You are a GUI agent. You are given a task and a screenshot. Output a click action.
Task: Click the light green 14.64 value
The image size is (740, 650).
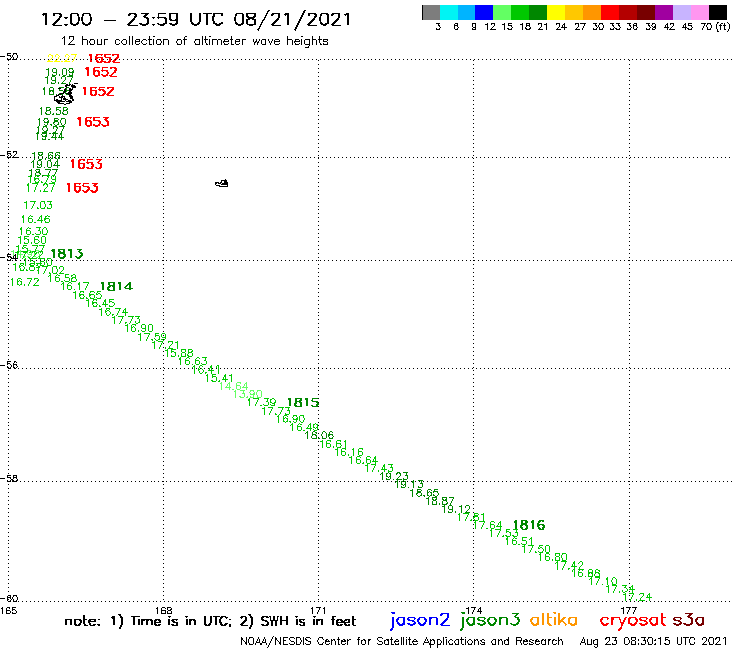(234, 386)
